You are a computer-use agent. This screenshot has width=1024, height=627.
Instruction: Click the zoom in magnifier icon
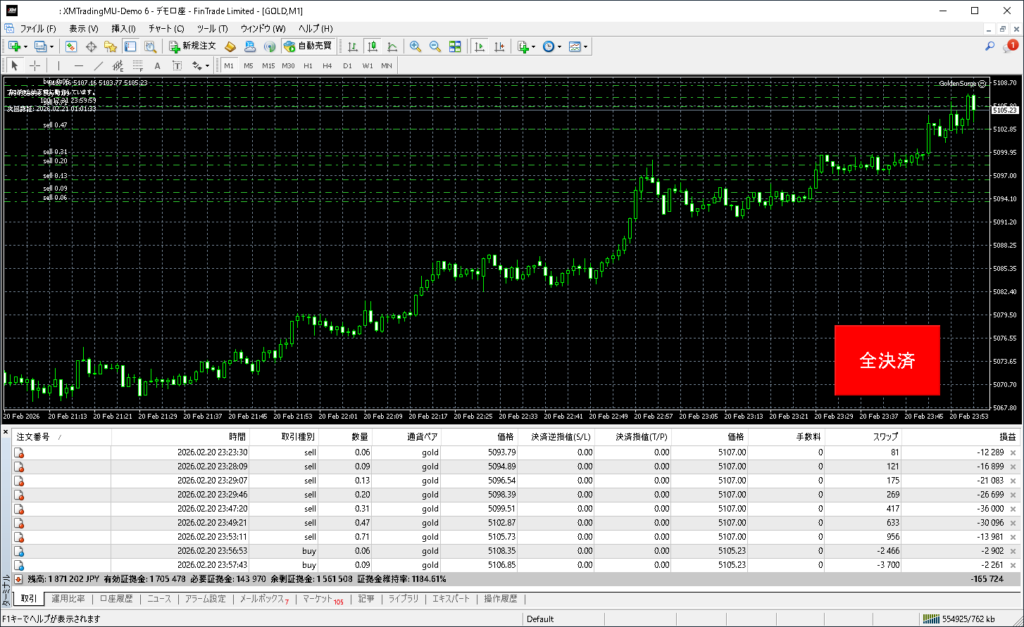point(416,46)
